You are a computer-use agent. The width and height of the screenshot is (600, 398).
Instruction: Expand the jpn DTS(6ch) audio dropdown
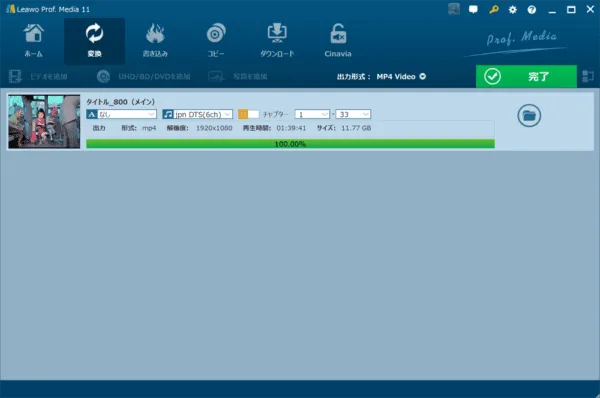coord(197,114)
